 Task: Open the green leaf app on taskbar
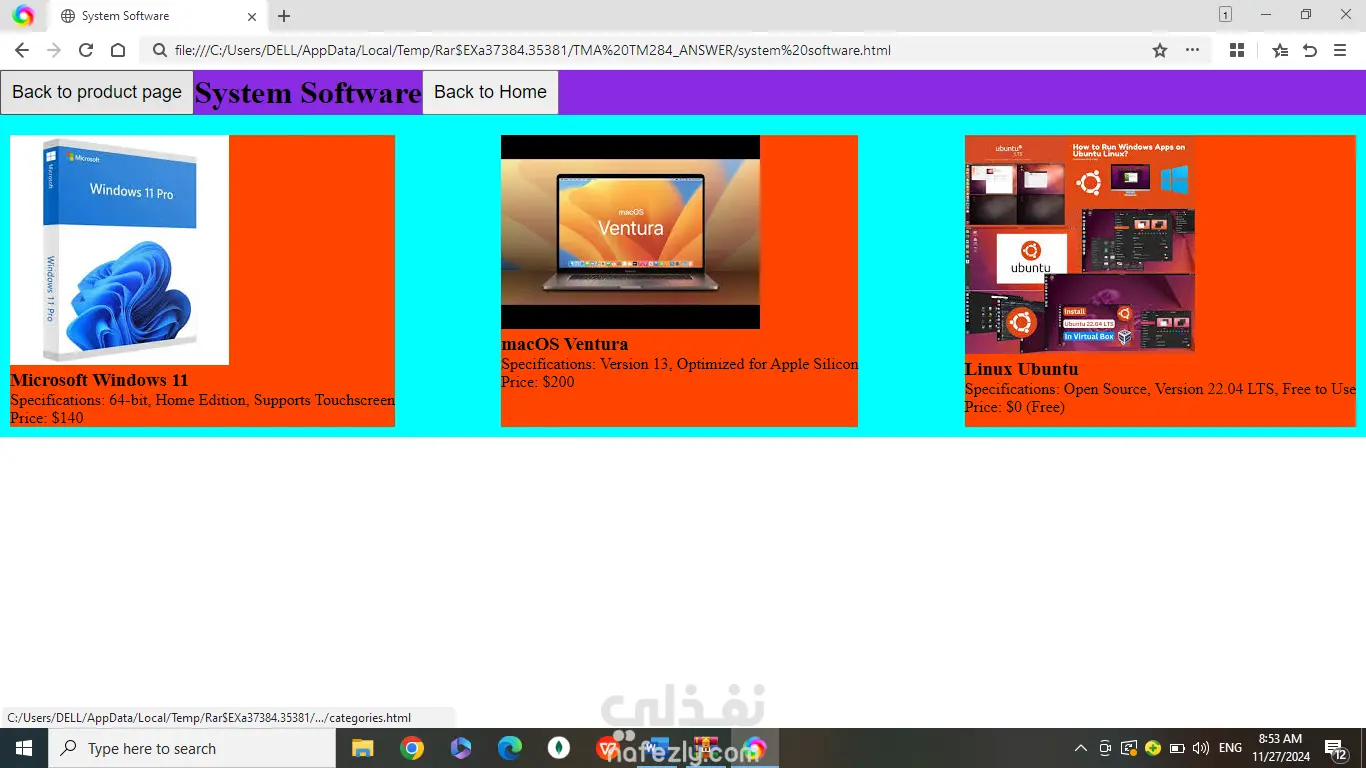[559, 748]
